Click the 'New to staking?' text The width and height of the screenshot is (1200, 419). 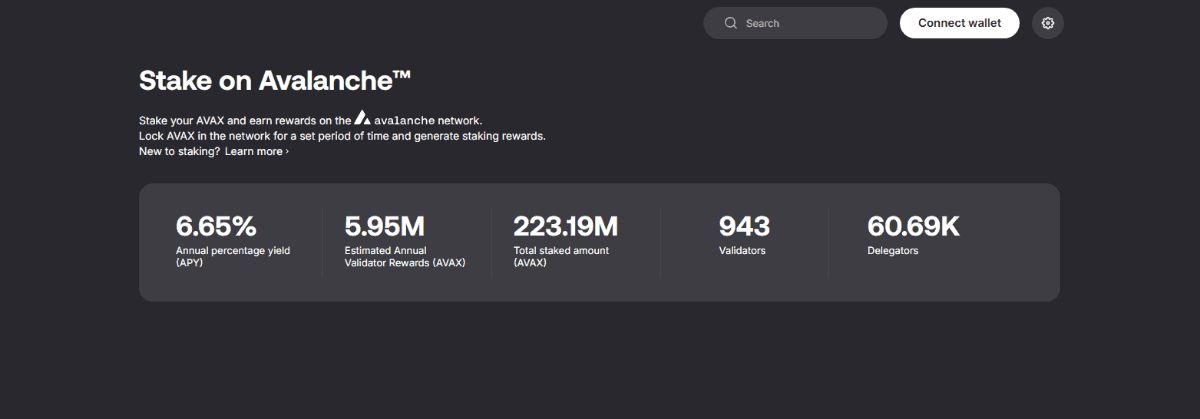point(180,151)
